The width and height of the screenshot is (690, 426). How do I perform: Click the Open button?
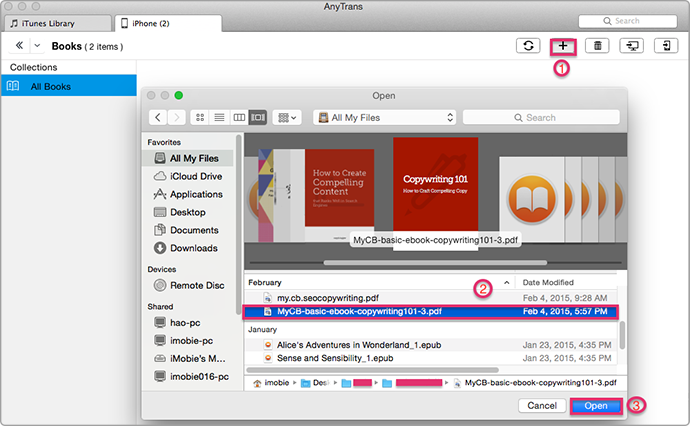pos(596,406)
